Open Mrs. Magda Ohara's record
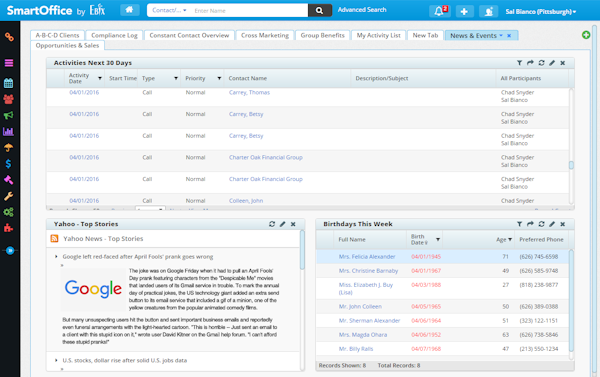 pos(363,335)
